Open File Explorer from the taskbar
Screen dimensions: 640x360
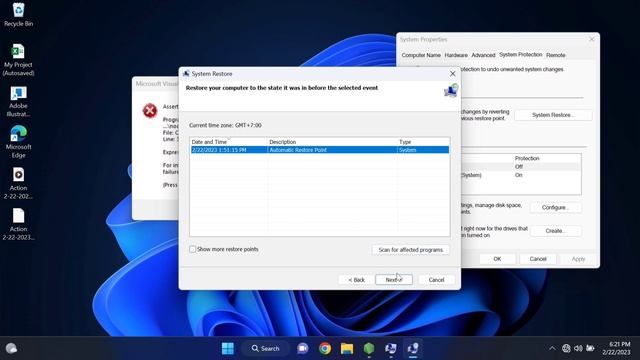point(347,348)
